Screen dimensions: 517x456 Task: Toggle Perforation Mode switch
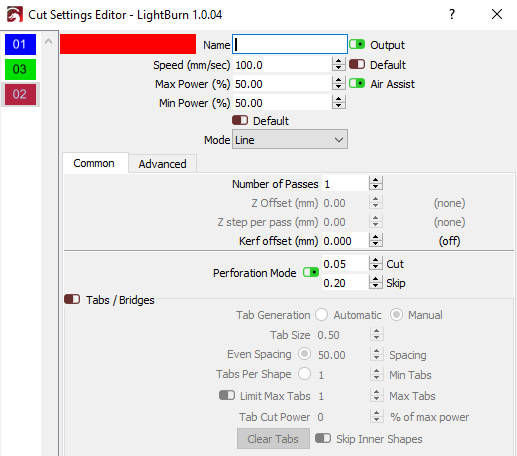pyautogui.click(x=311, y=273)
